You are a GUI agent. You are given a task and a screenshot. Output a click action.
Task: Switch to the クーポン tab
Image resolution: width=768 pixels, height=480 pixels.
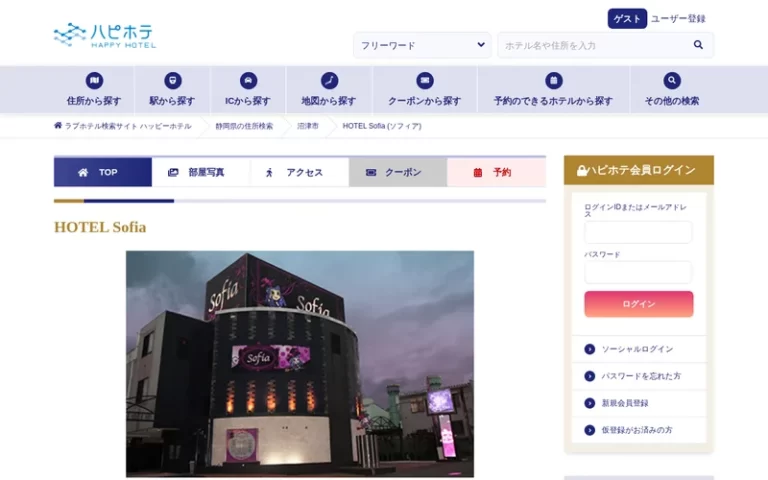pos(398,172)
